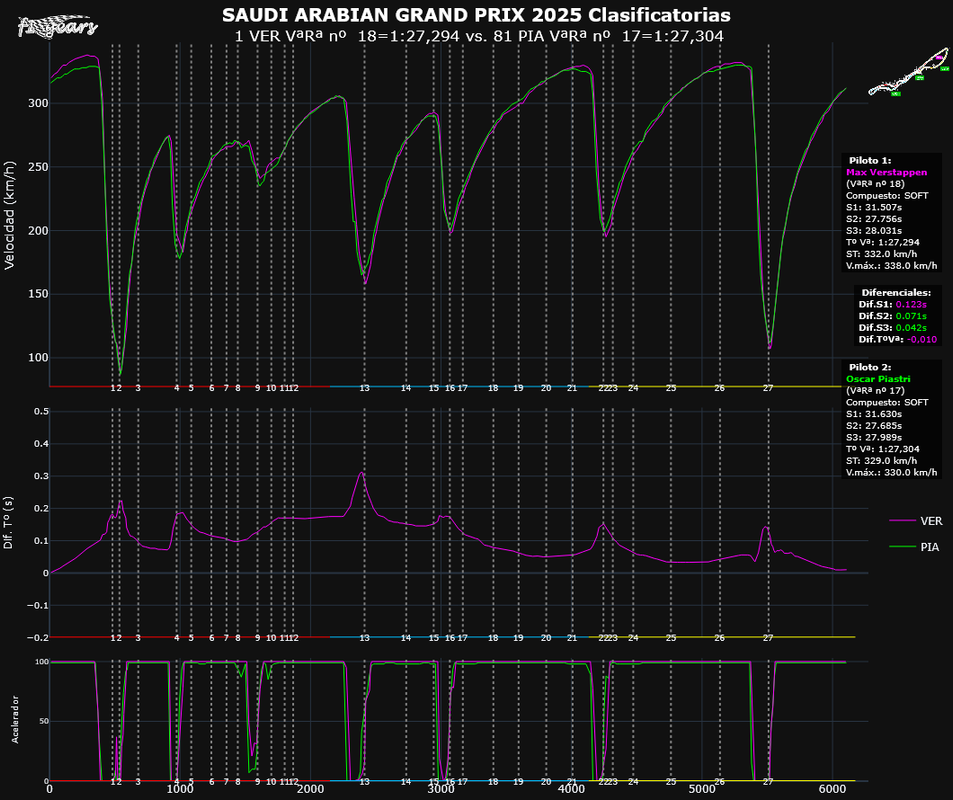This screenshot has height=800, width=953.
Task: Click turn 13 marker on the speed plot
Action: 364,388
